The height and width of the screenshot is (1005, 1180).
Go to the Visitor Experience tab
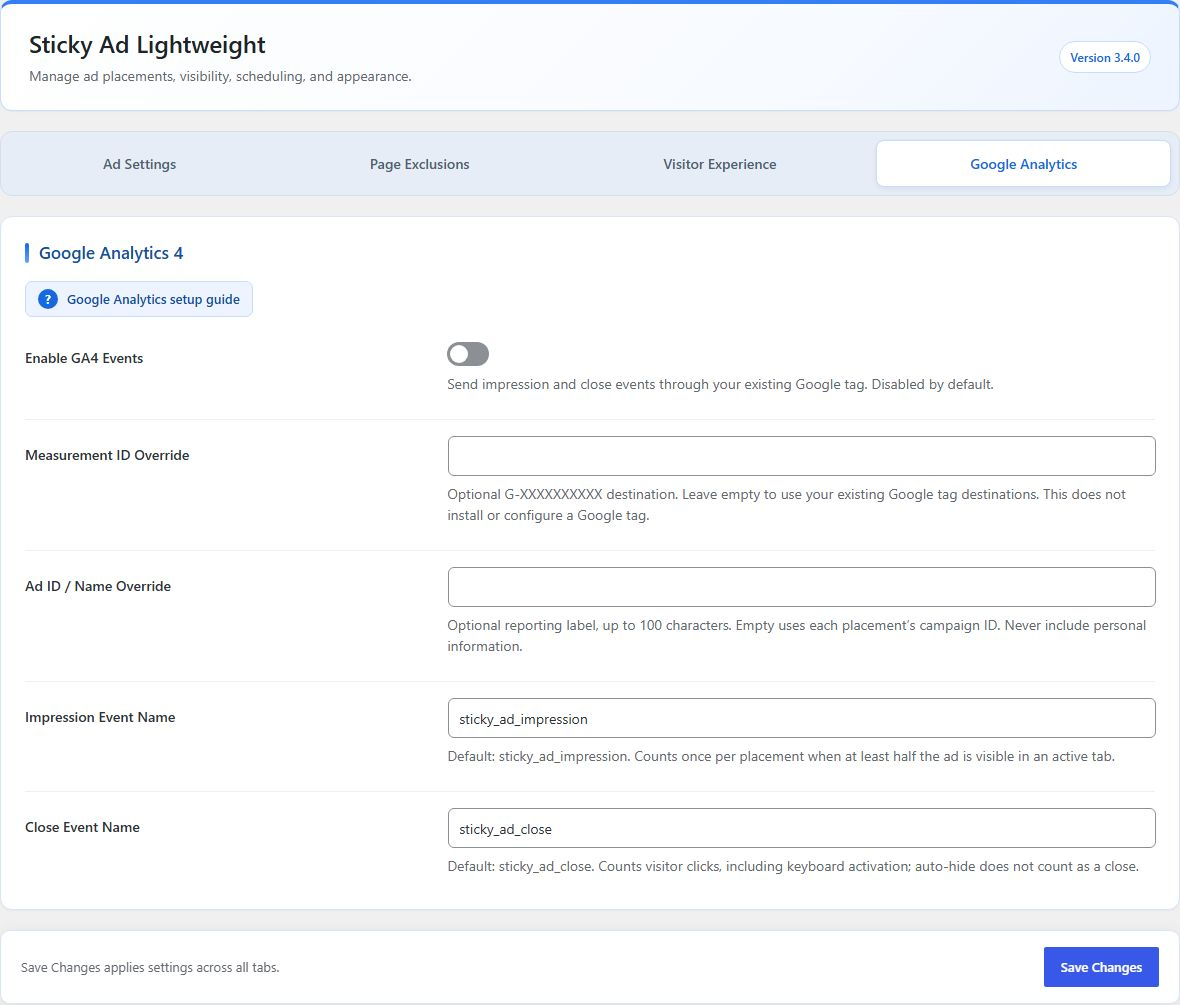(719, 164)
